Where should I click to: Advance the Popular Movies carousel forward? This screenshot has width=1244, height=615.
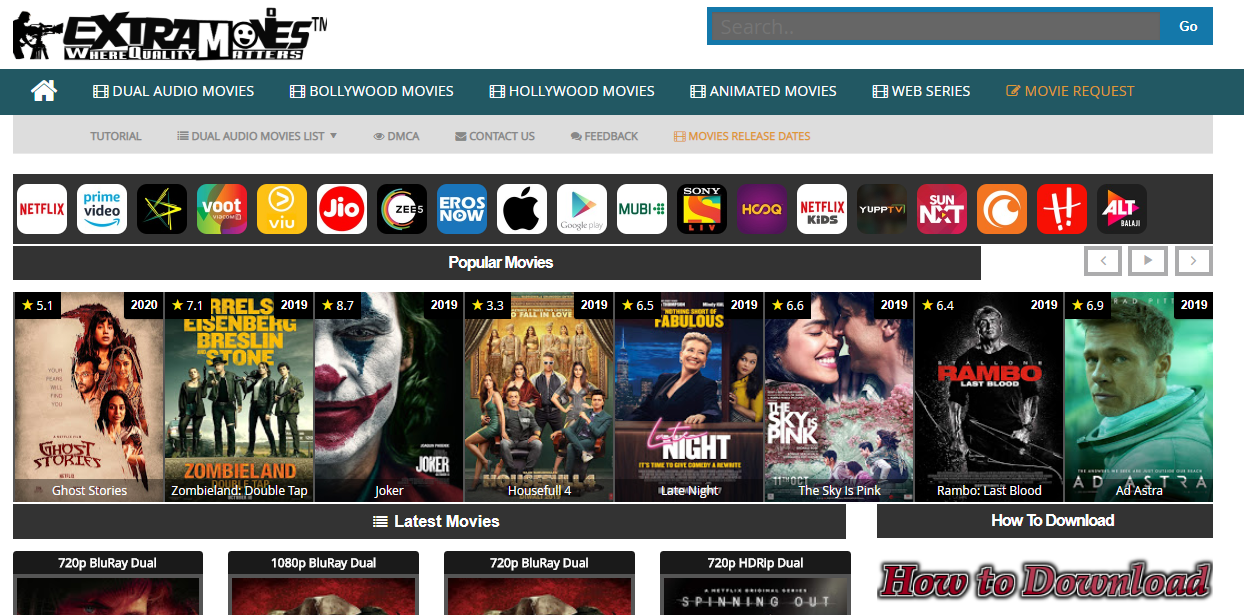pos(1192,260)
